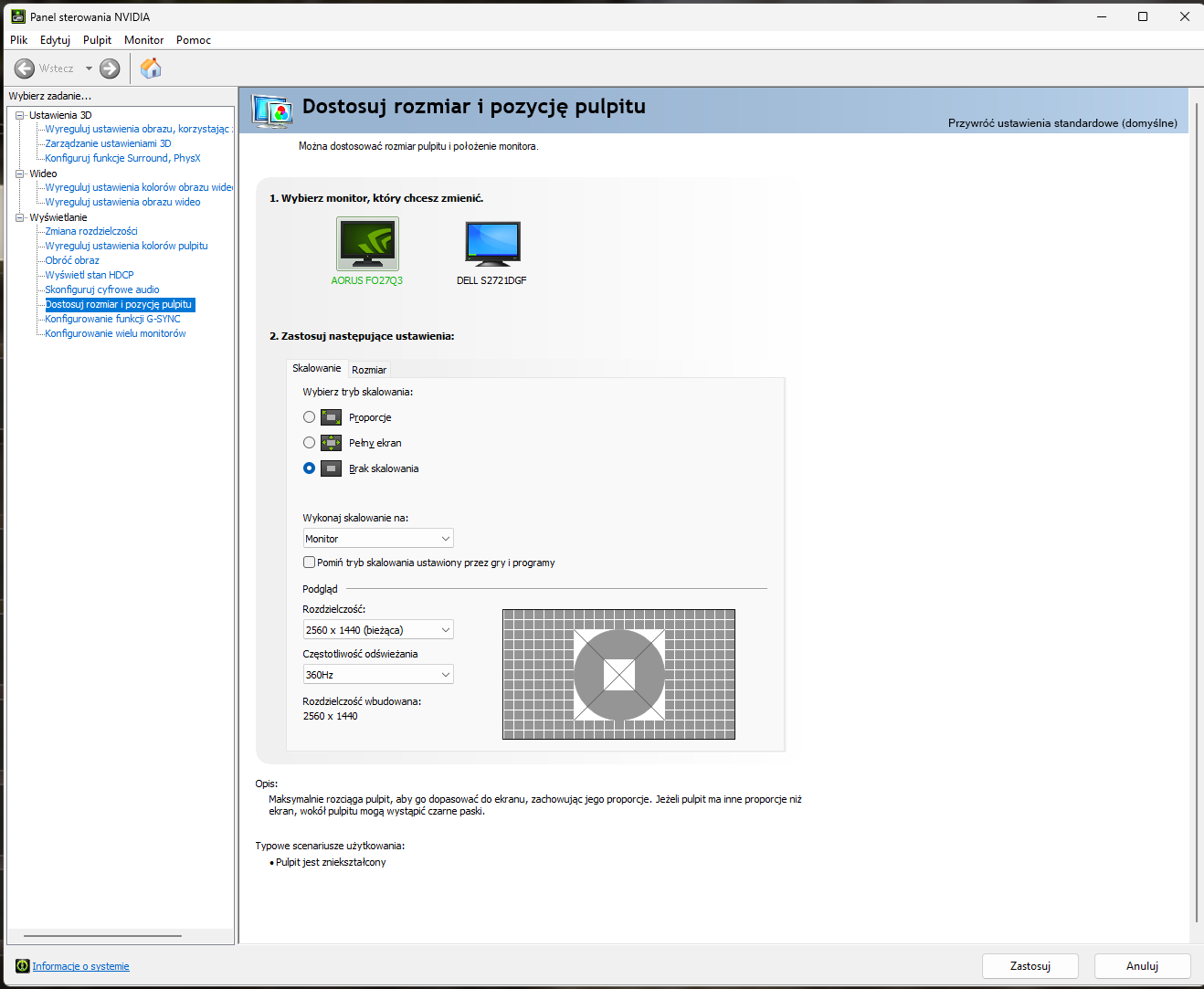This screenshot has height=989, width=1204.
Task: Select the DELL S2721DGF monitor icon
Action: 492,244
